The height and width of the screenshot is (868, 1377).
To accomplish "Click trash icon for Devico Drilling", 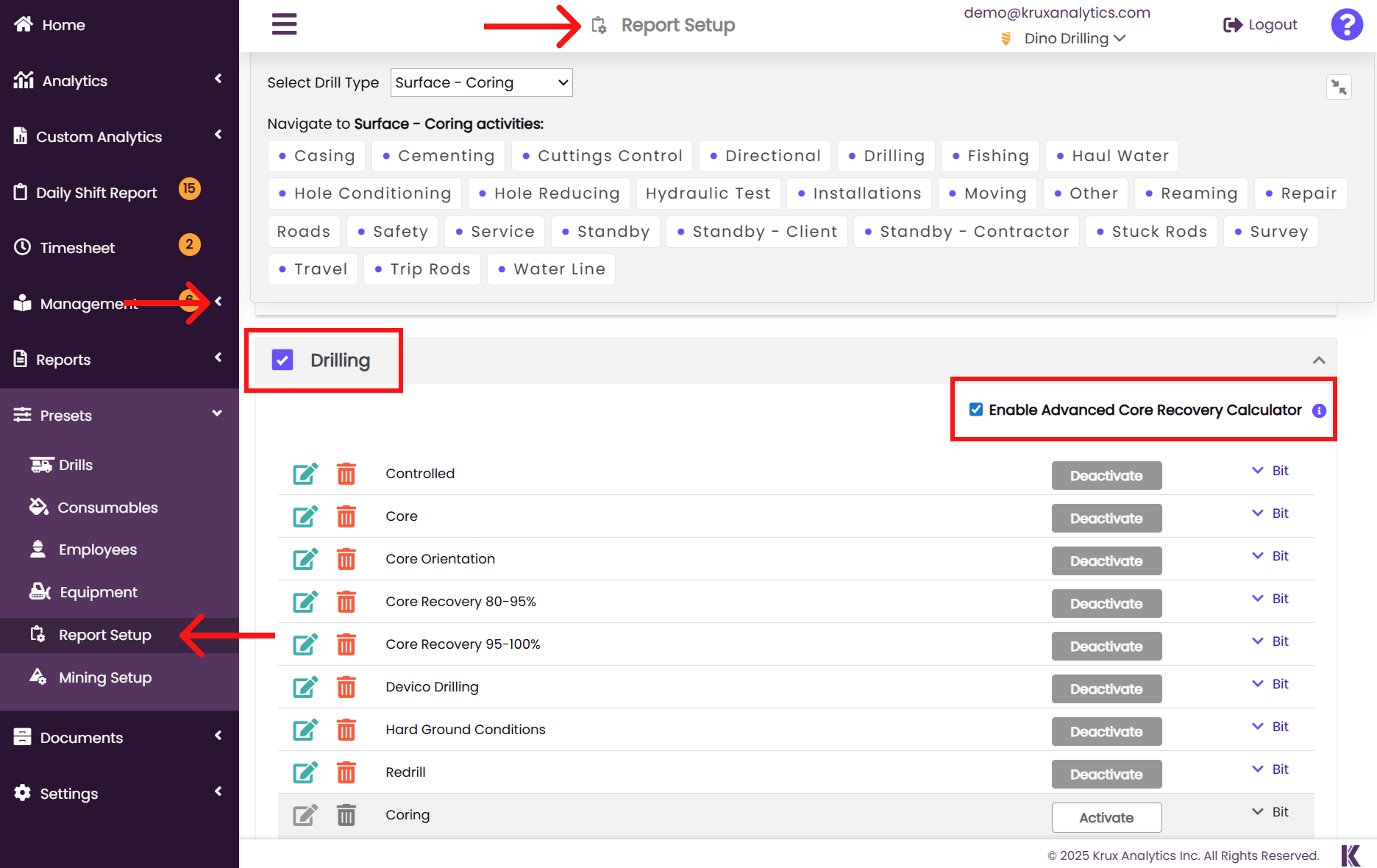I will 346,687.
